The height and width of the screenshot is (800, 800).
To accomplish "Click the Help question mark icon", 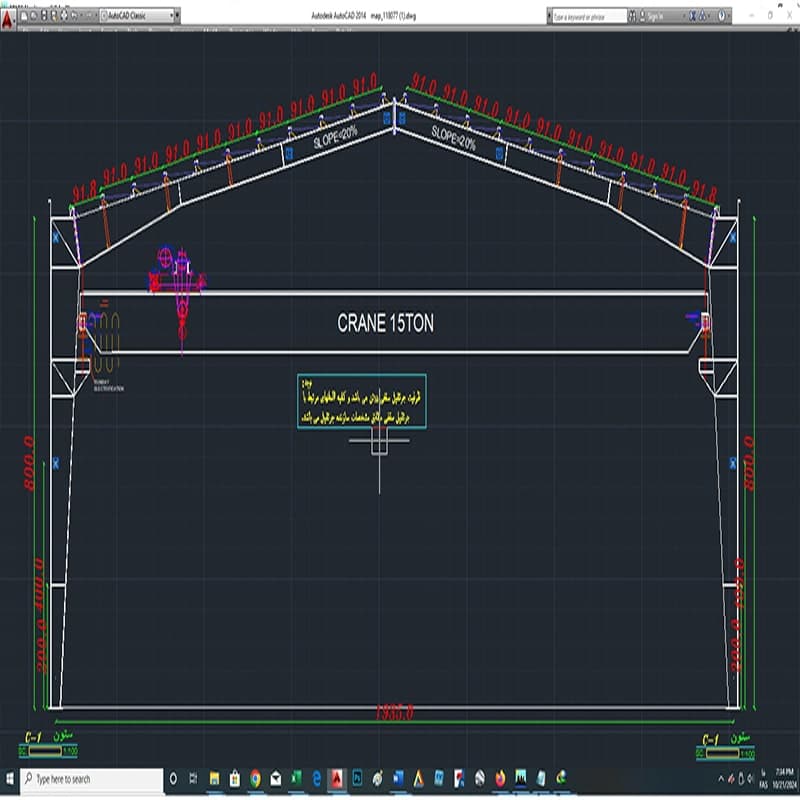I will pos(721,16).
